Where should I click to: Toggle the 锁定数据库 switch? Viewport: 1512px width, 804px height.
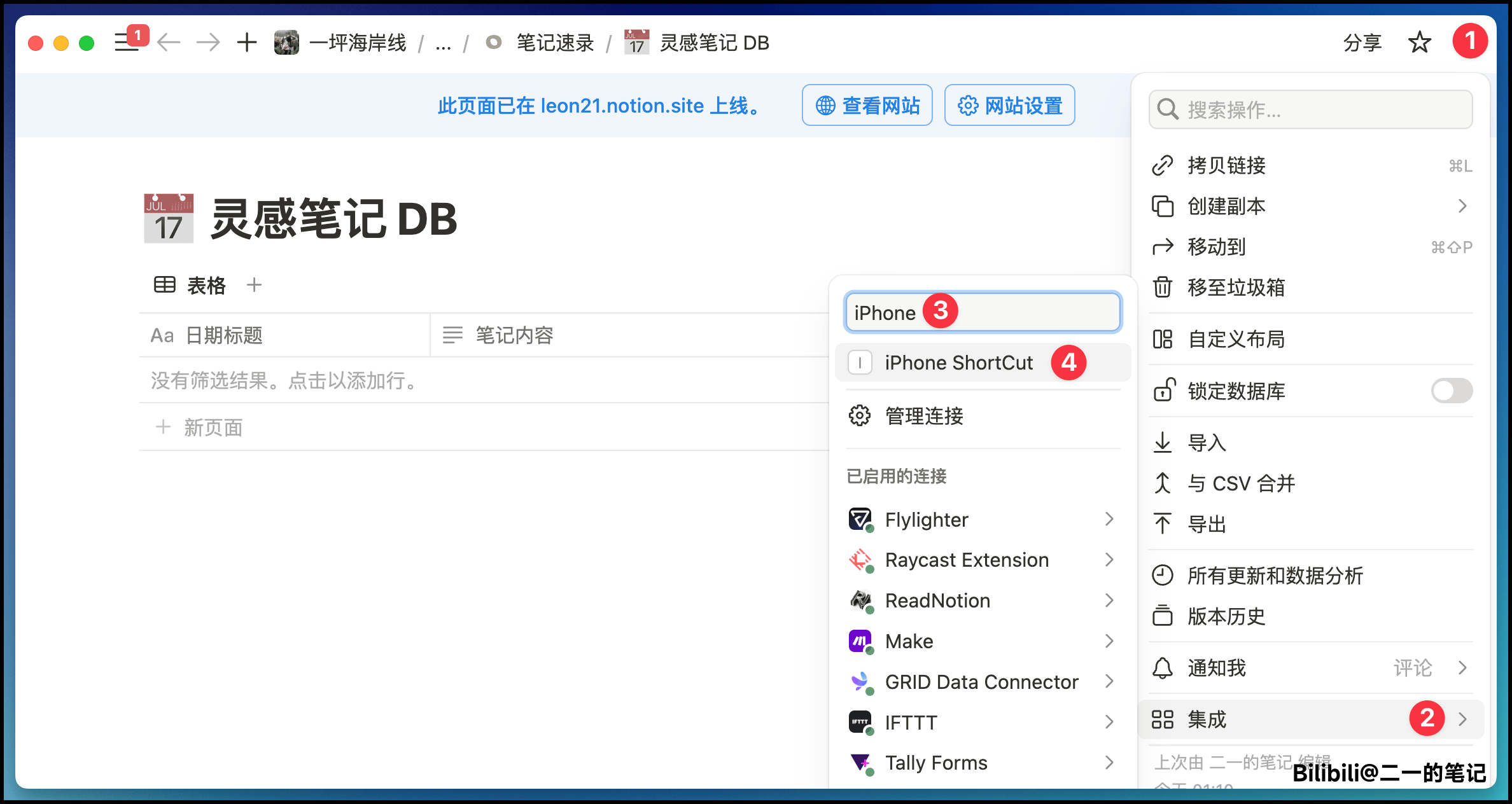[1452, 391]
